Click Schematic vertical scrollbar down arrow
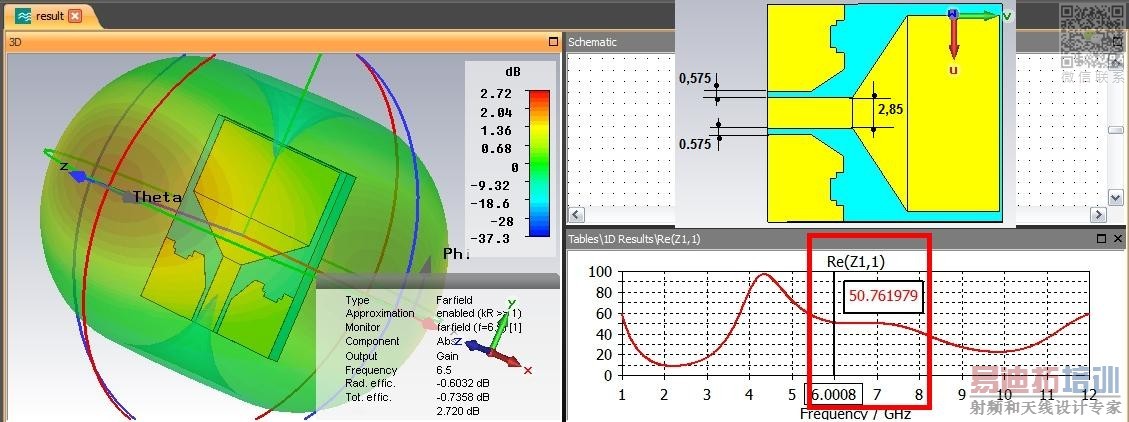The width and height of the screenshot is (1129, 422). coord(1115,197)
